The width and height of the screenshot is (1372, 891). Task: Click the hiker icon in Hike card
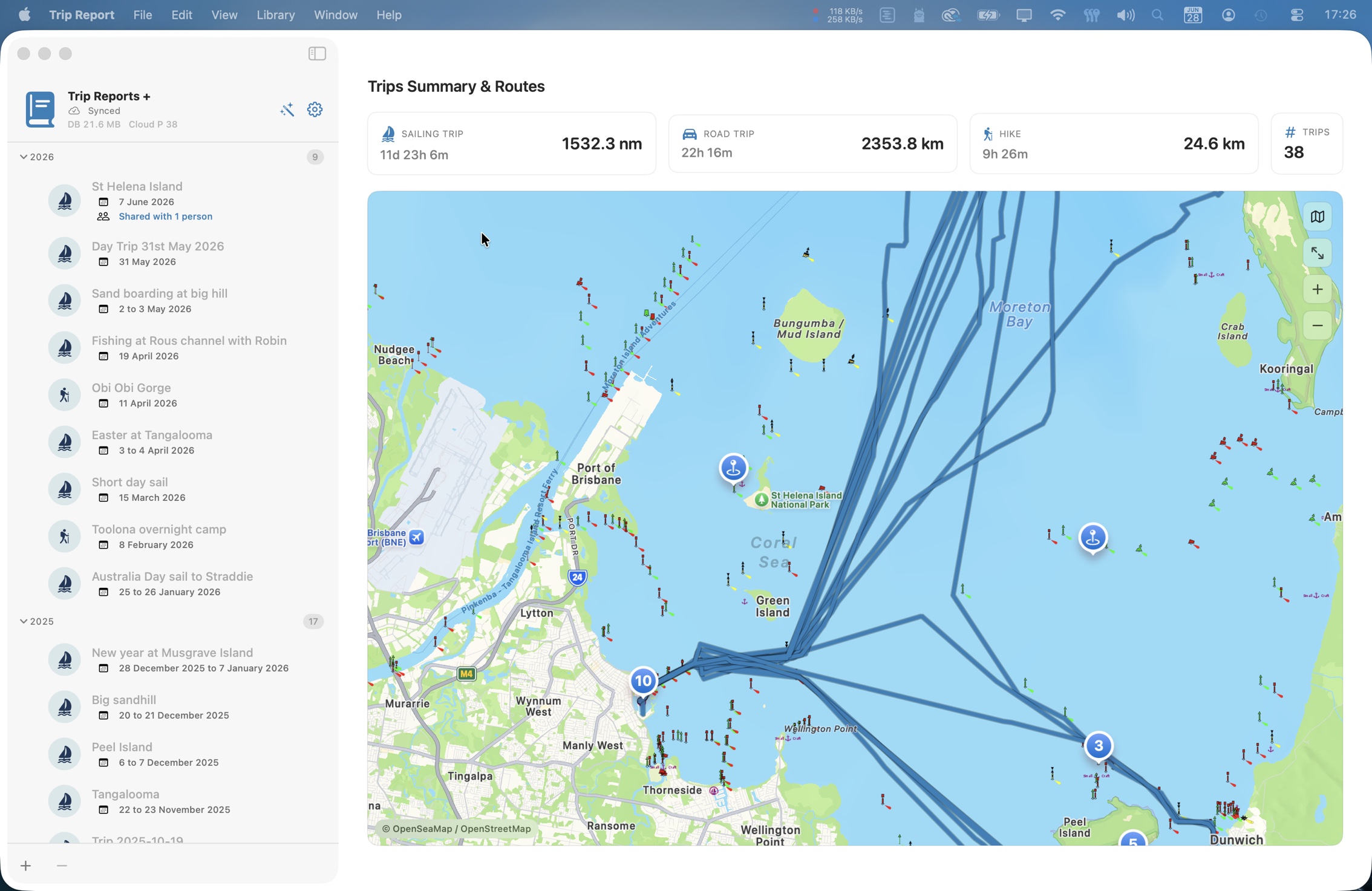pos(988,134)
